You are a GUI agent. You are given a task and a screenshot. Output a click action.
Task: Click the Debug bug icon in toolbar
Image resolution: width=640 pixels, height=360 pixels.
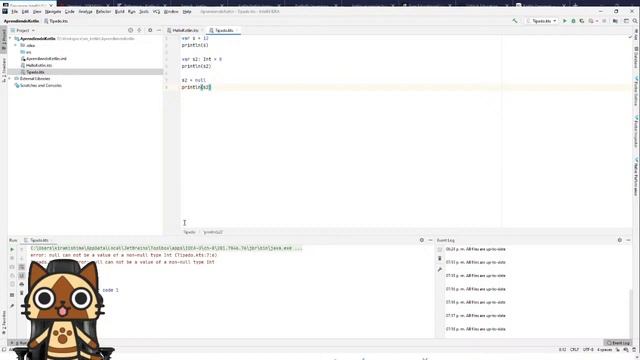pyautogui.click(x=573, y=21)
